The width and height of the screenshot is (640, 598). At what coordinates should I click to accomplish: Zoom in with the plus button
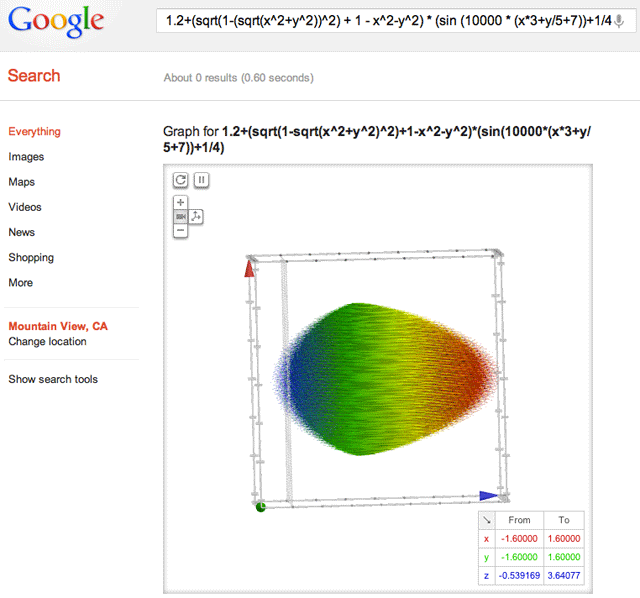pyautogui.click(x=180, y=202)
